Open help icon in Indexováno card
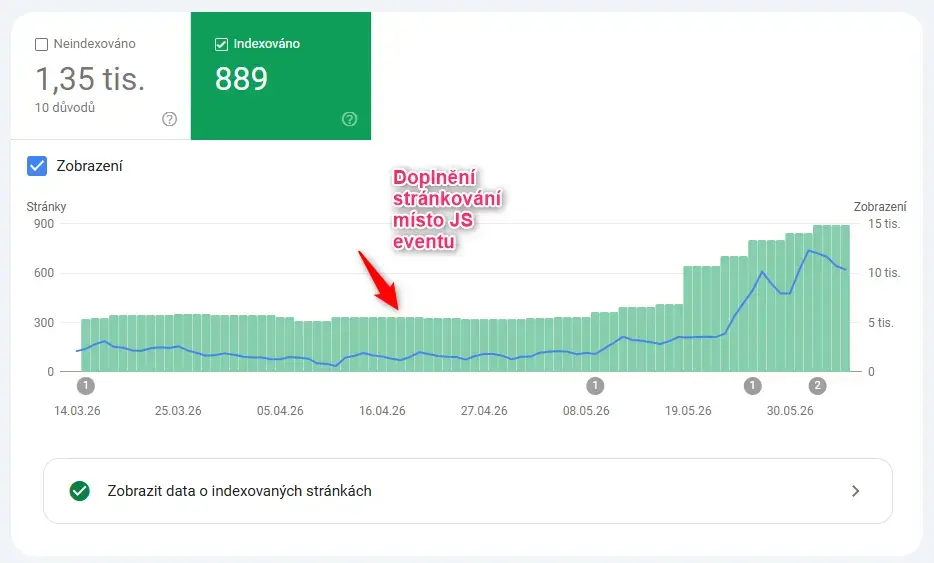The width and height of the screenshot is (934, 563). (x=350, y=119)
